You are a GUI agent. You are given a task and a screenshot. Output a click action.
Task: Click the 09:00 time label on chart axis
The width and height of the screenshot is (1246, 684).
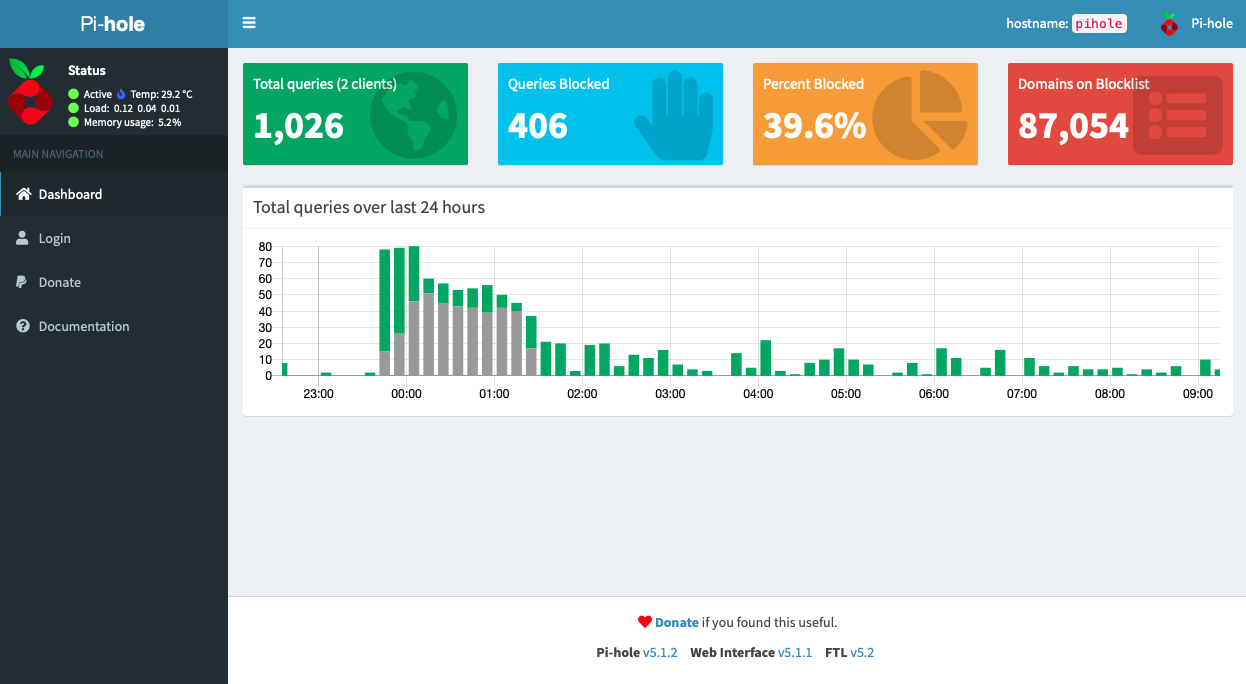point(1198,394)
